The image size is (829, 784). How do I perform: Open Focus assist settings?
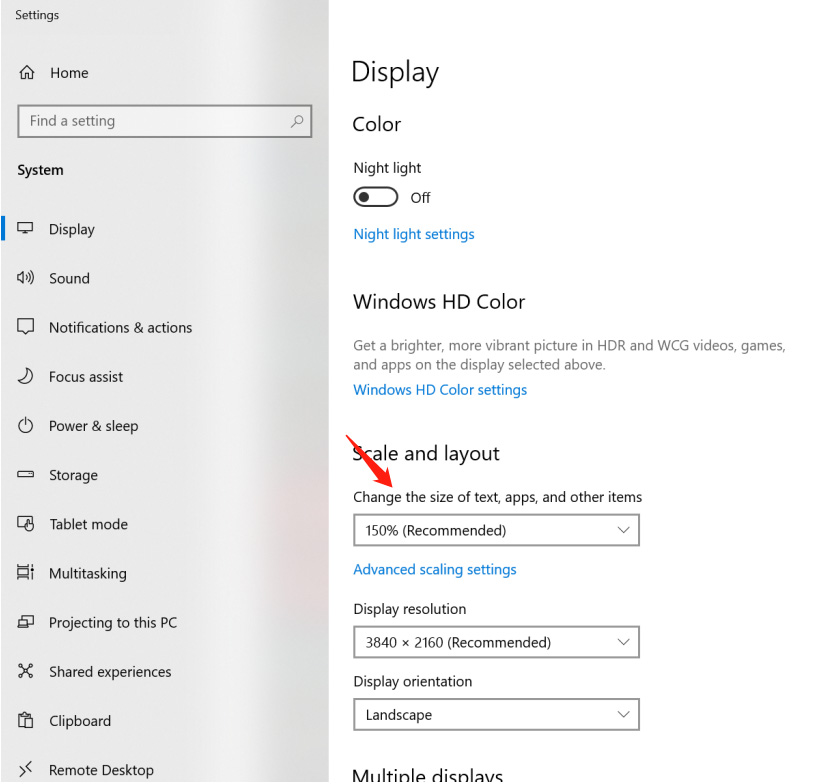86,376
